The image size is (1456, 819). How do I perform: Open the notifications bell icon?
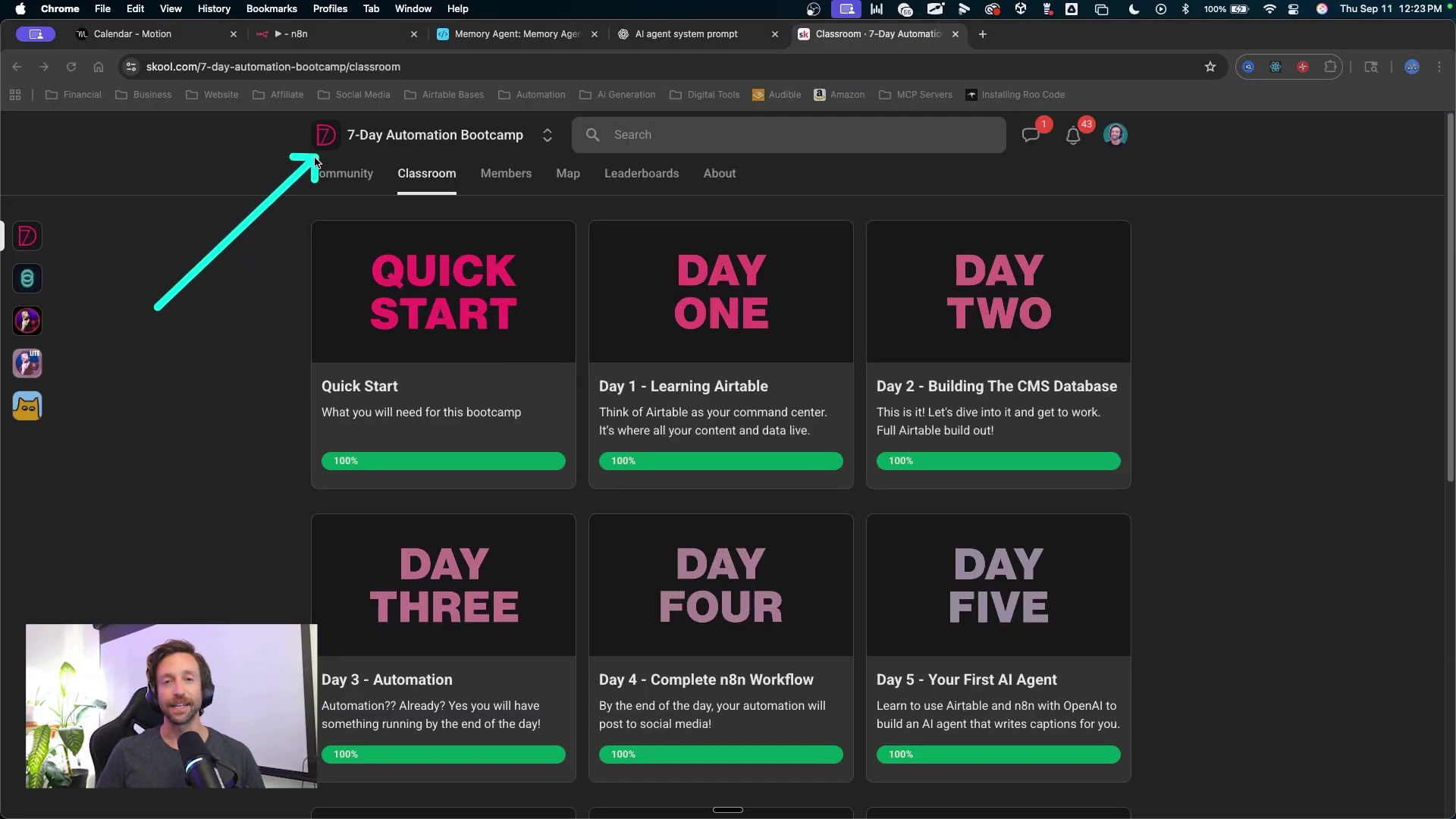(1072, 136)
